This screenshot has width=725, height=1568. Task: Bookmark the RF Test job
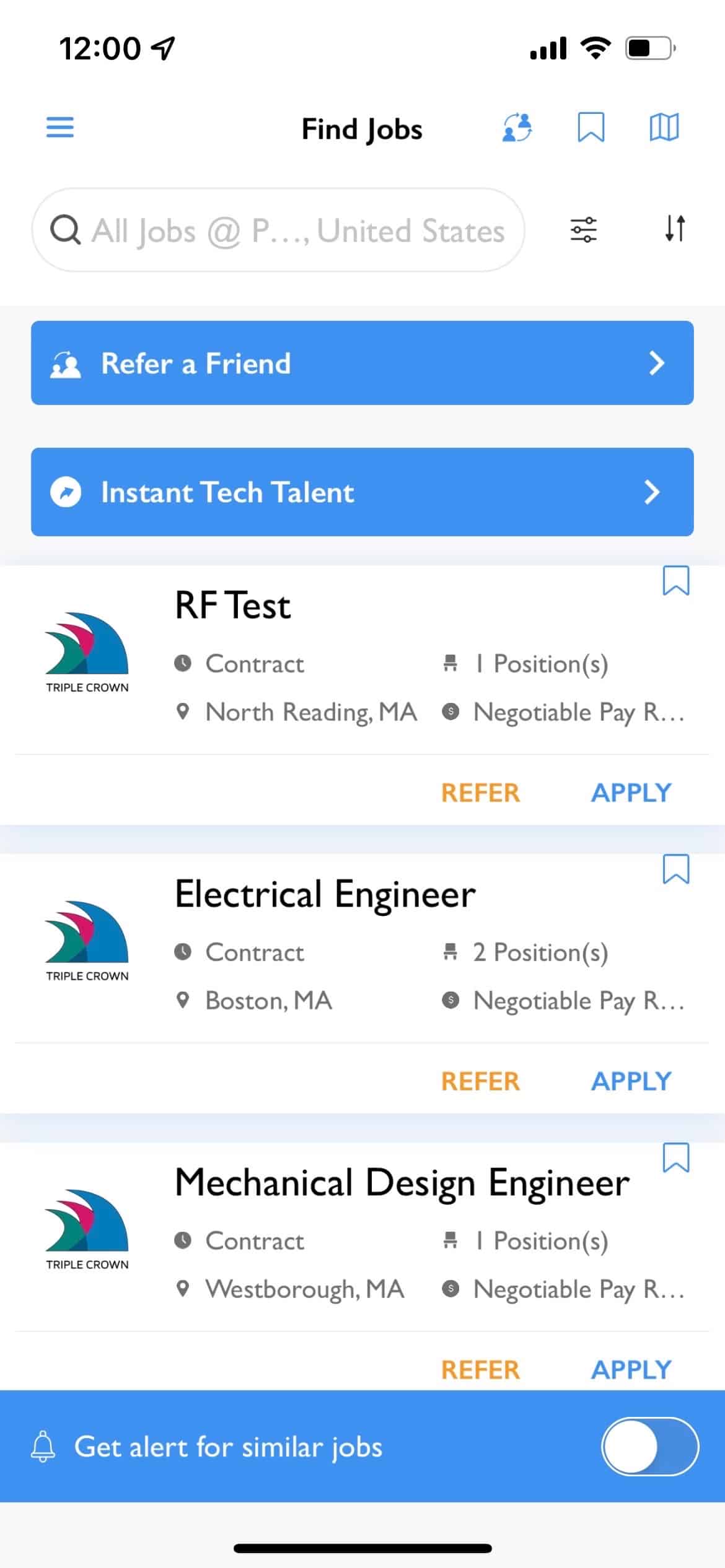tap(675, 580)
